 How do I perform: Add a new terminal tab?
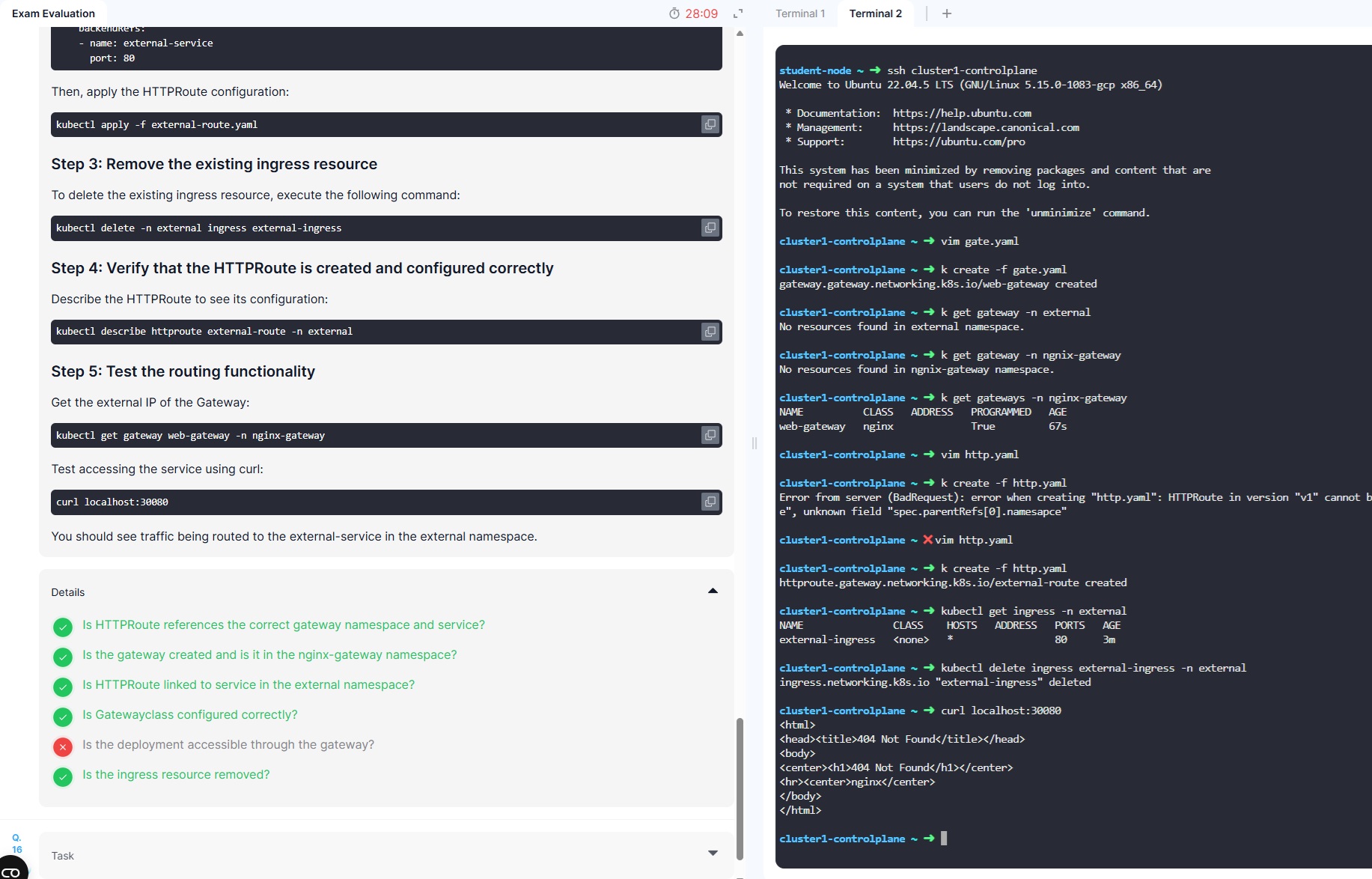point(947,13)
